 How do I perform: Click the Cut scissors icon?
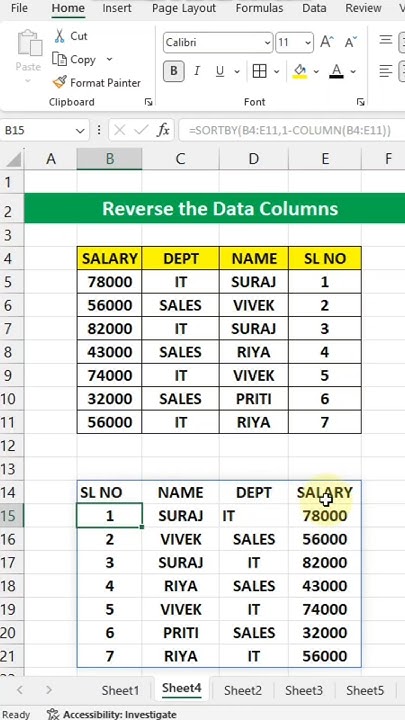[60, 36]
